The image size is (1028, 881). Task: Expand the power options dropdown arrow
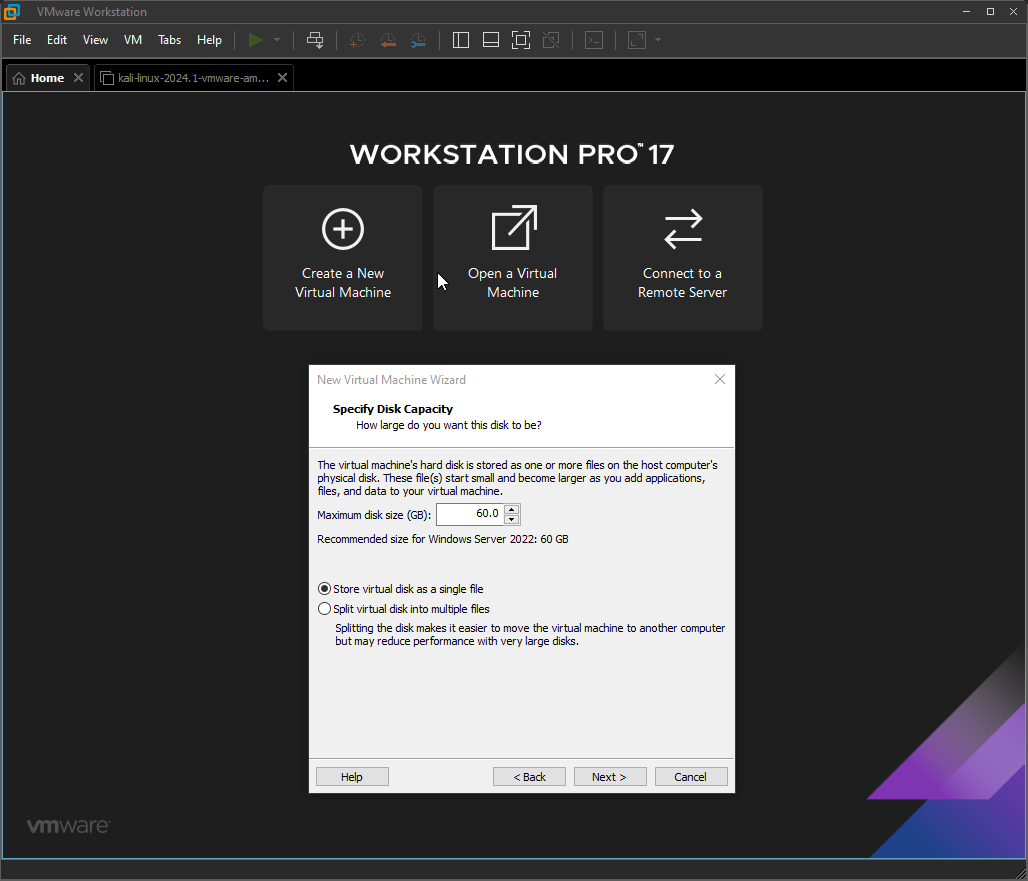click(277, 40)
